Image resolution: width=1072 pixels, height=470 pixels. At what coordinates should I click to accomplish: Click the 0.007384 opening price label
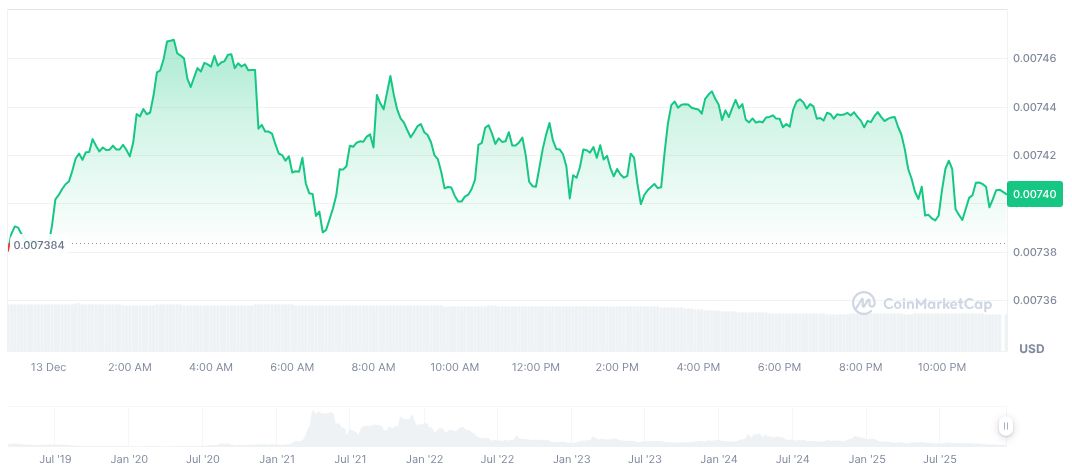click(x=38, y=245)
